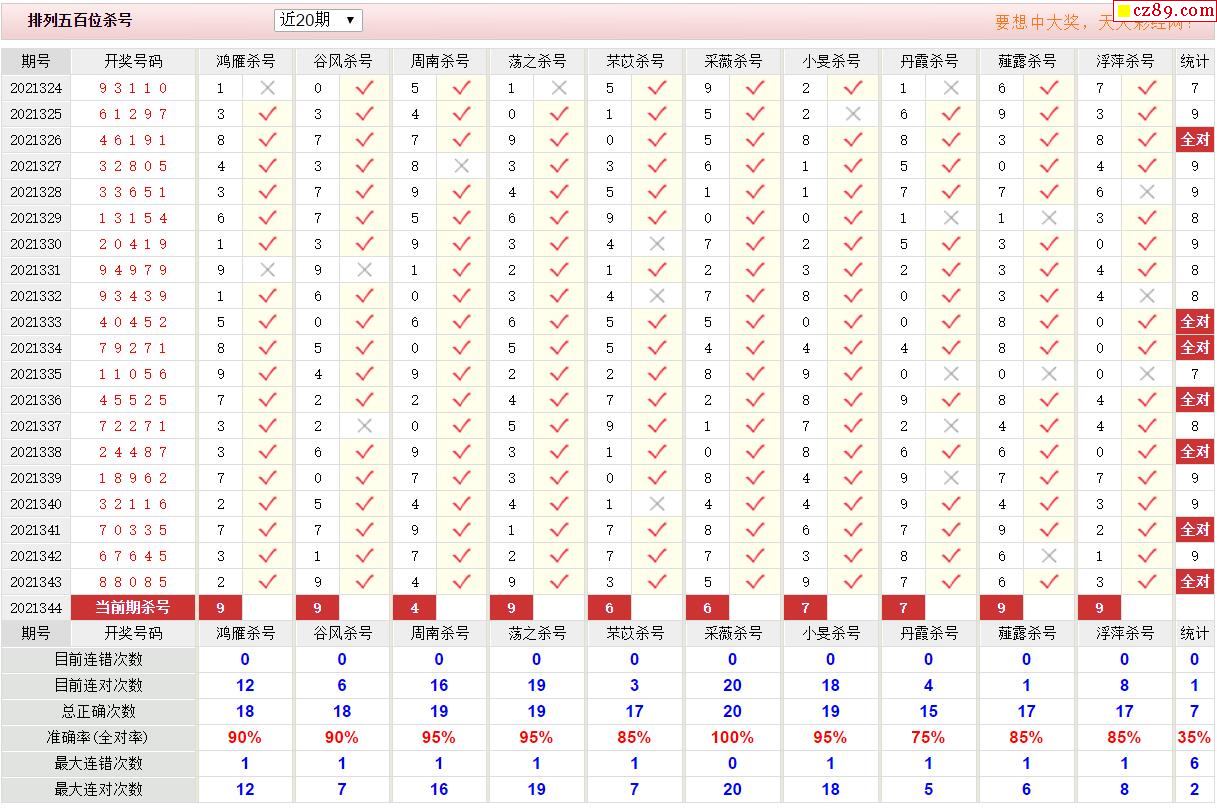
Task: Click the 全对 badge in row 2021338
Action: click(1195, 452)
